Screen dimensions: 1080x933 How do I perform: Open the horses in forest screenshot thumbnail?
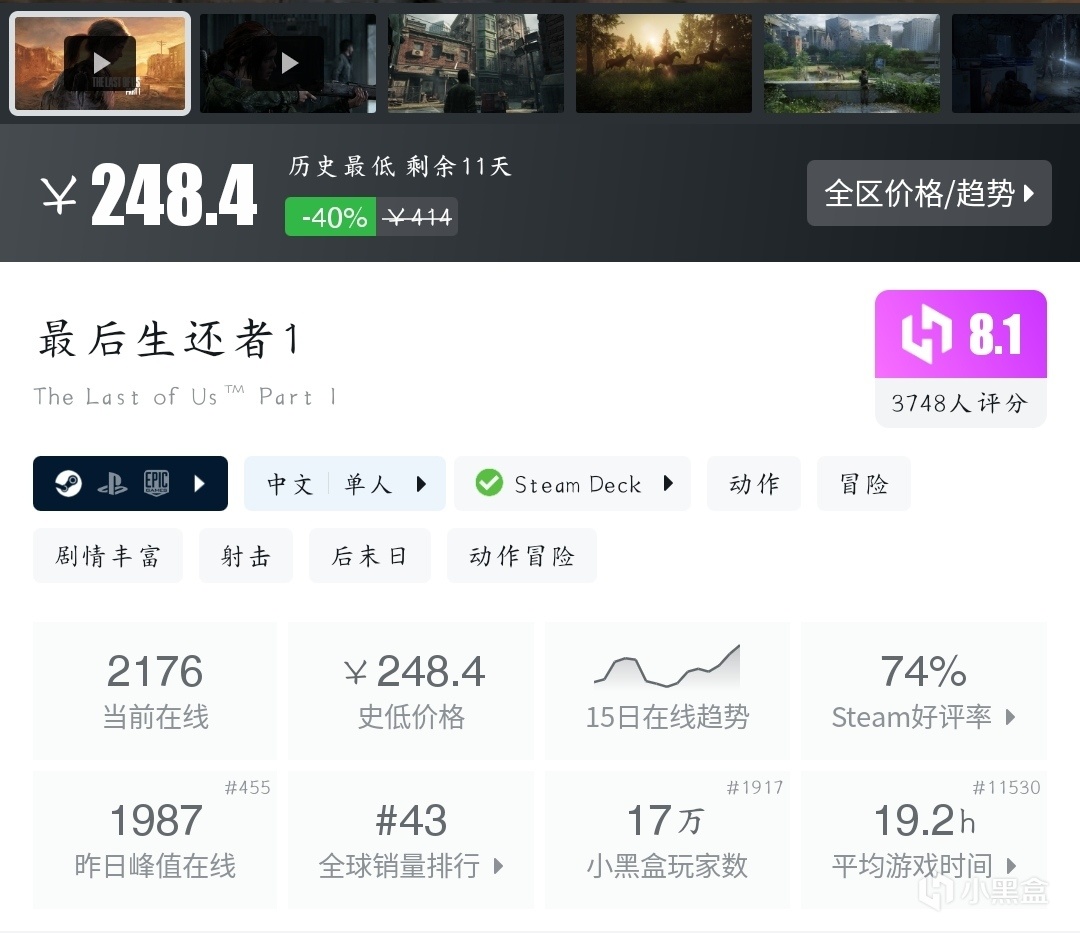pyautogui.click(x=664, y=63)
